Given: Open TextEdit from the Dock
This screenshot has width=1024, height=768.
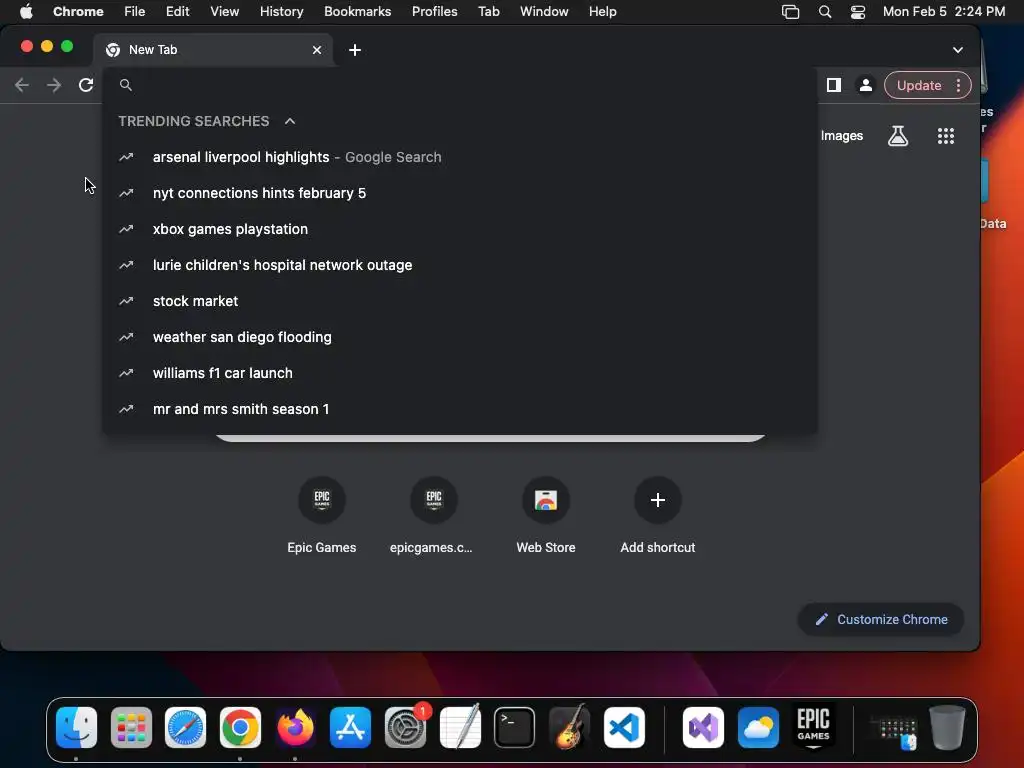Looking at the screenshot, I should [x=460, y=728].
